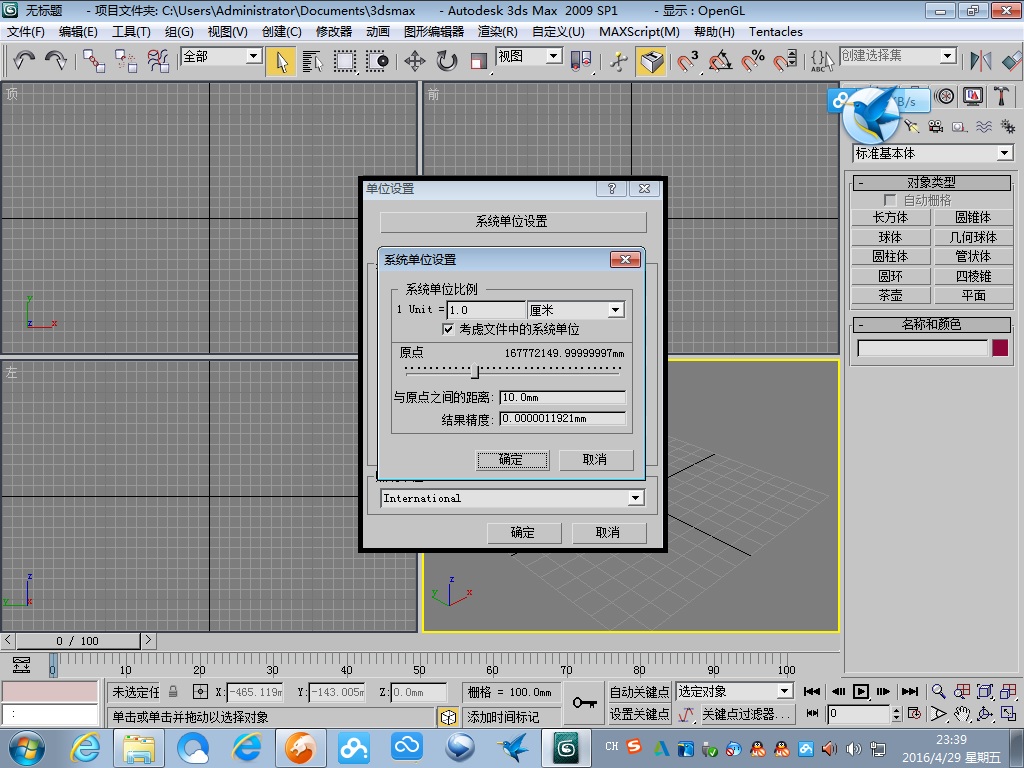Toggle the Angle Snap icon
The image size is (1024, 768).
tap(720, 61)
